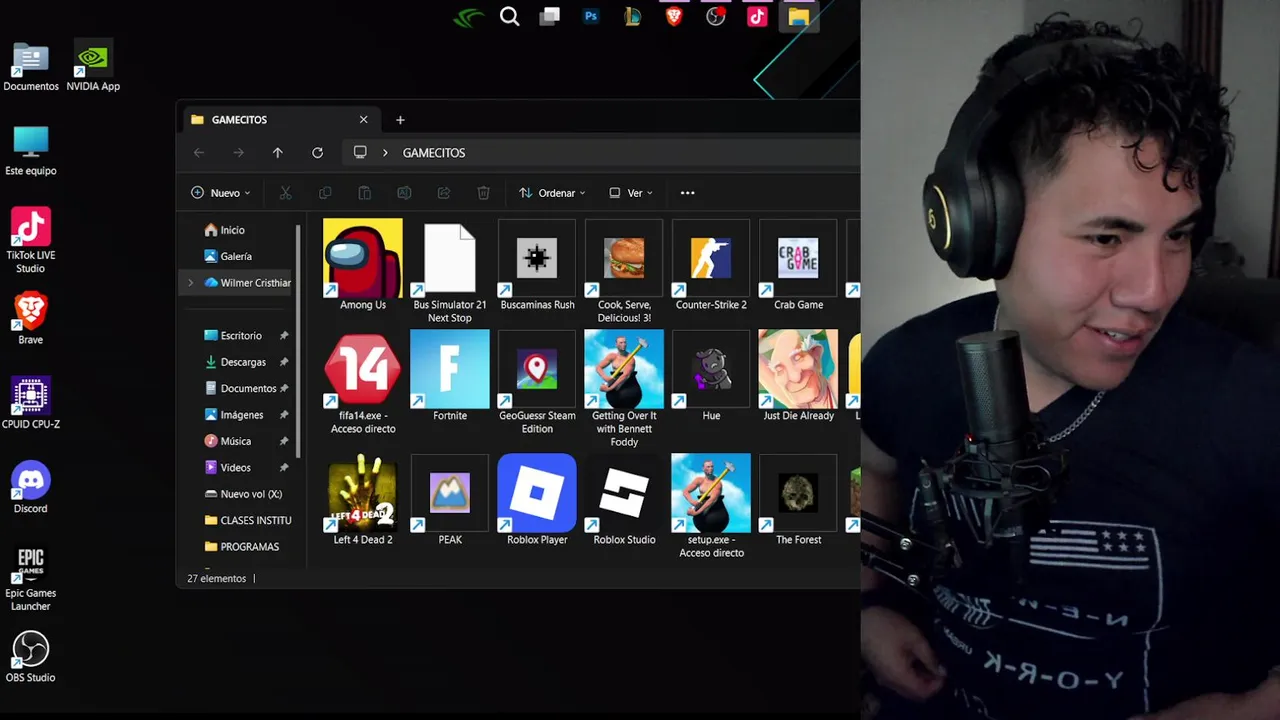The height and width of the screenshot is (720, 1280).
Task: Select the Hue game shortcut
Action: [711, 376]
